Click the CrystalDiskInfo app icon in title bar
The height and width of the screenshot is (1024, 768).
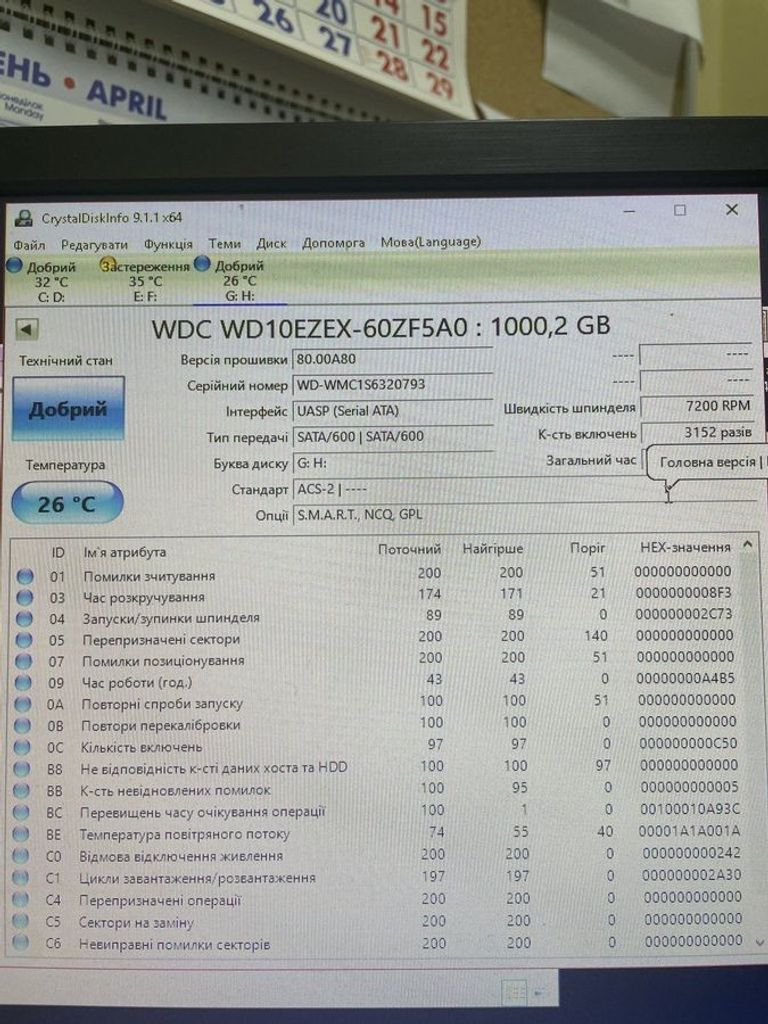point(24,218)
